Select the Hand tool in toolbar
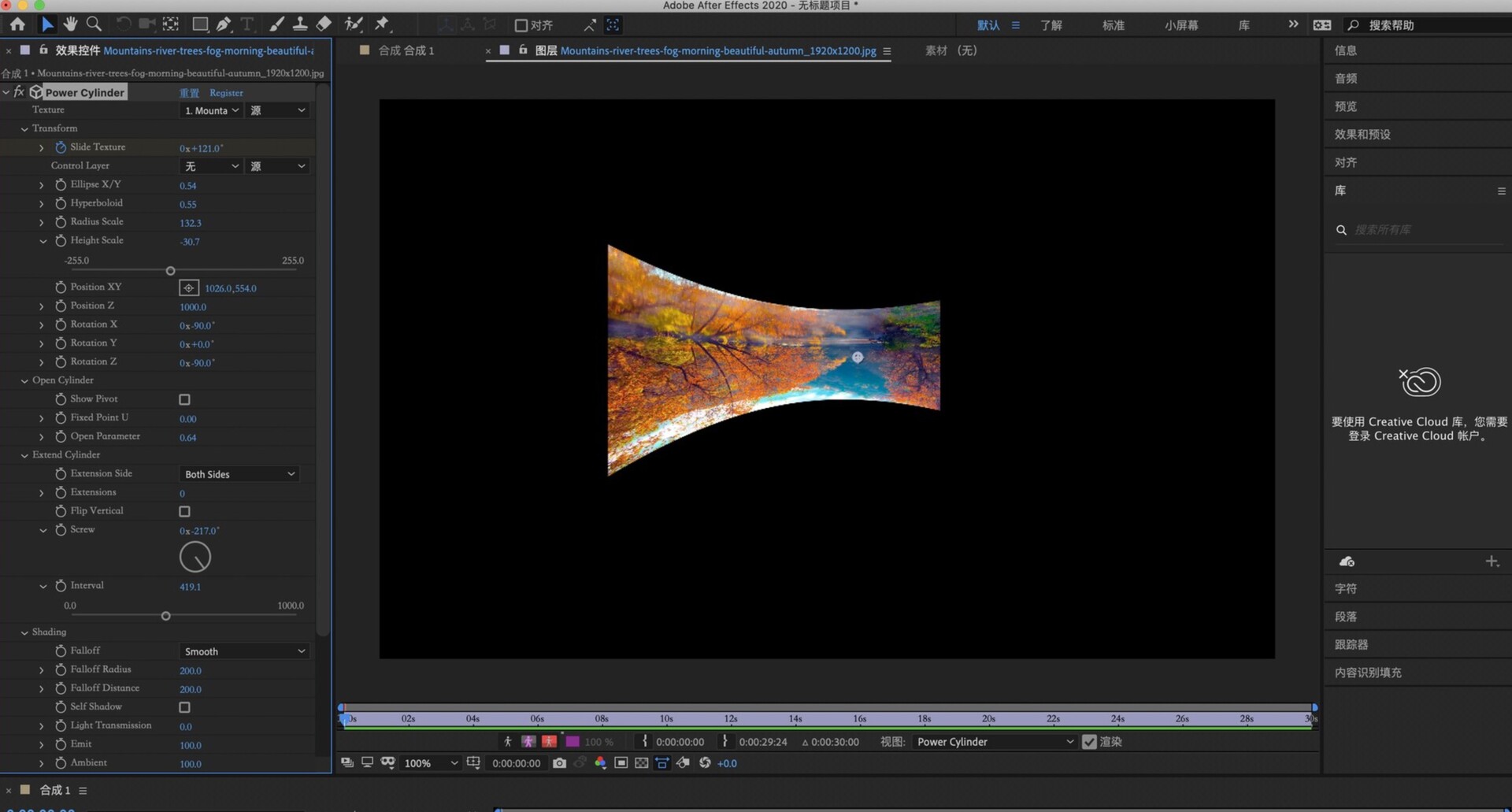 coord(71,24)
